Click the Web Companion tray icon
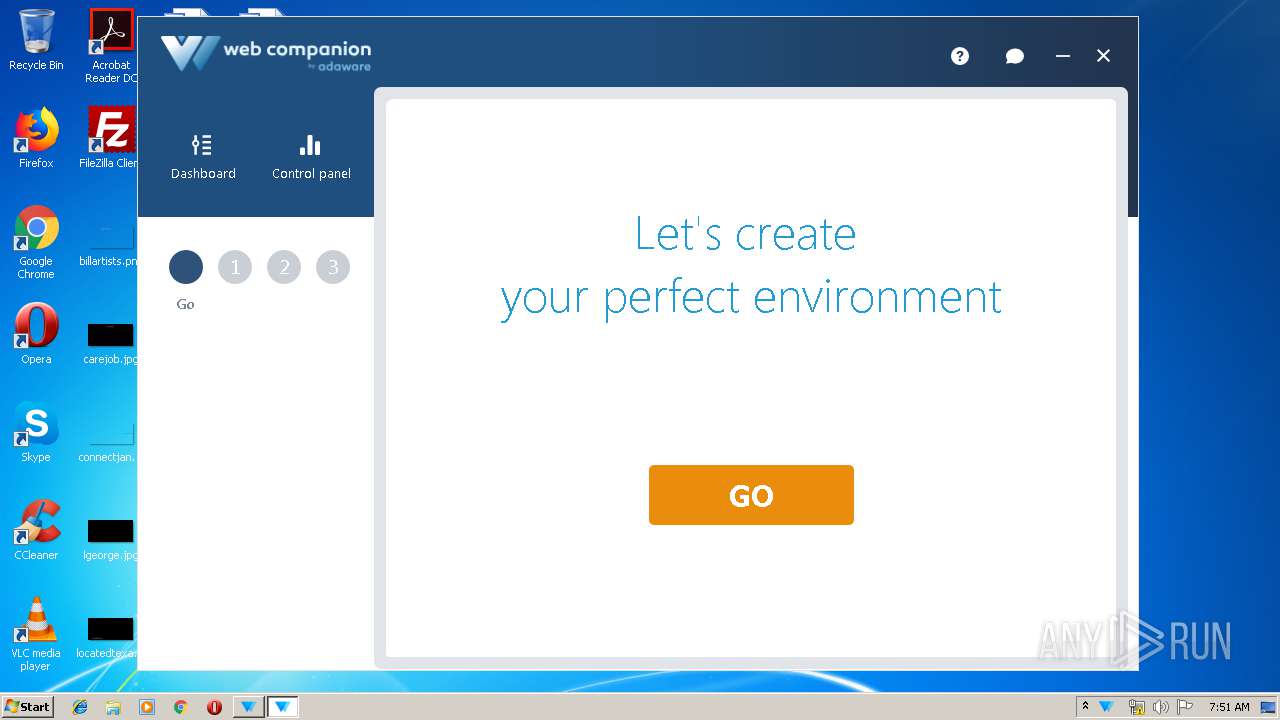1280x720 pixels. tap(1107, 707)
